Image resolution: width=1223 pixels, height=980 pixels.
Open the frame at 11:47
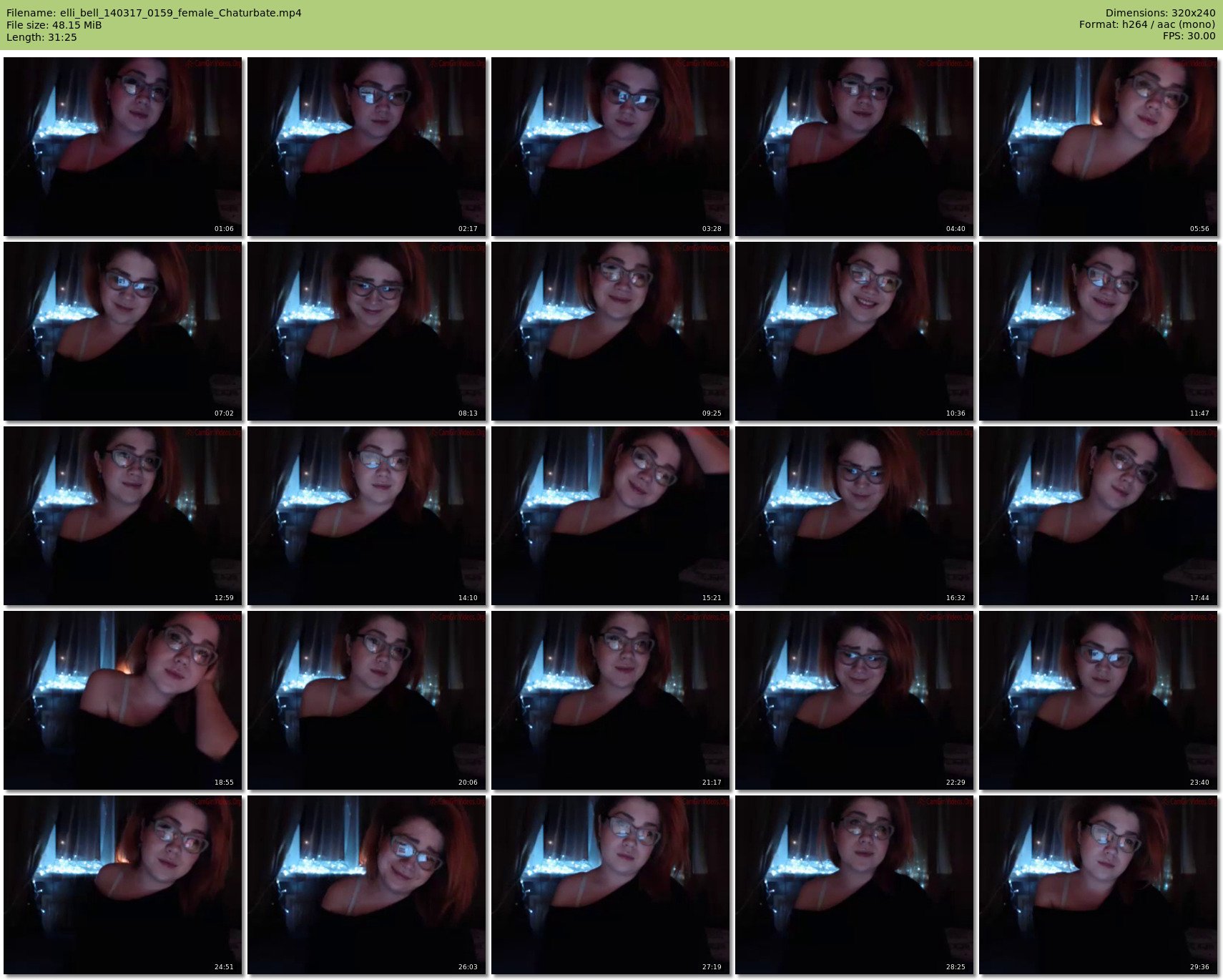click(x=1099, y=331)
